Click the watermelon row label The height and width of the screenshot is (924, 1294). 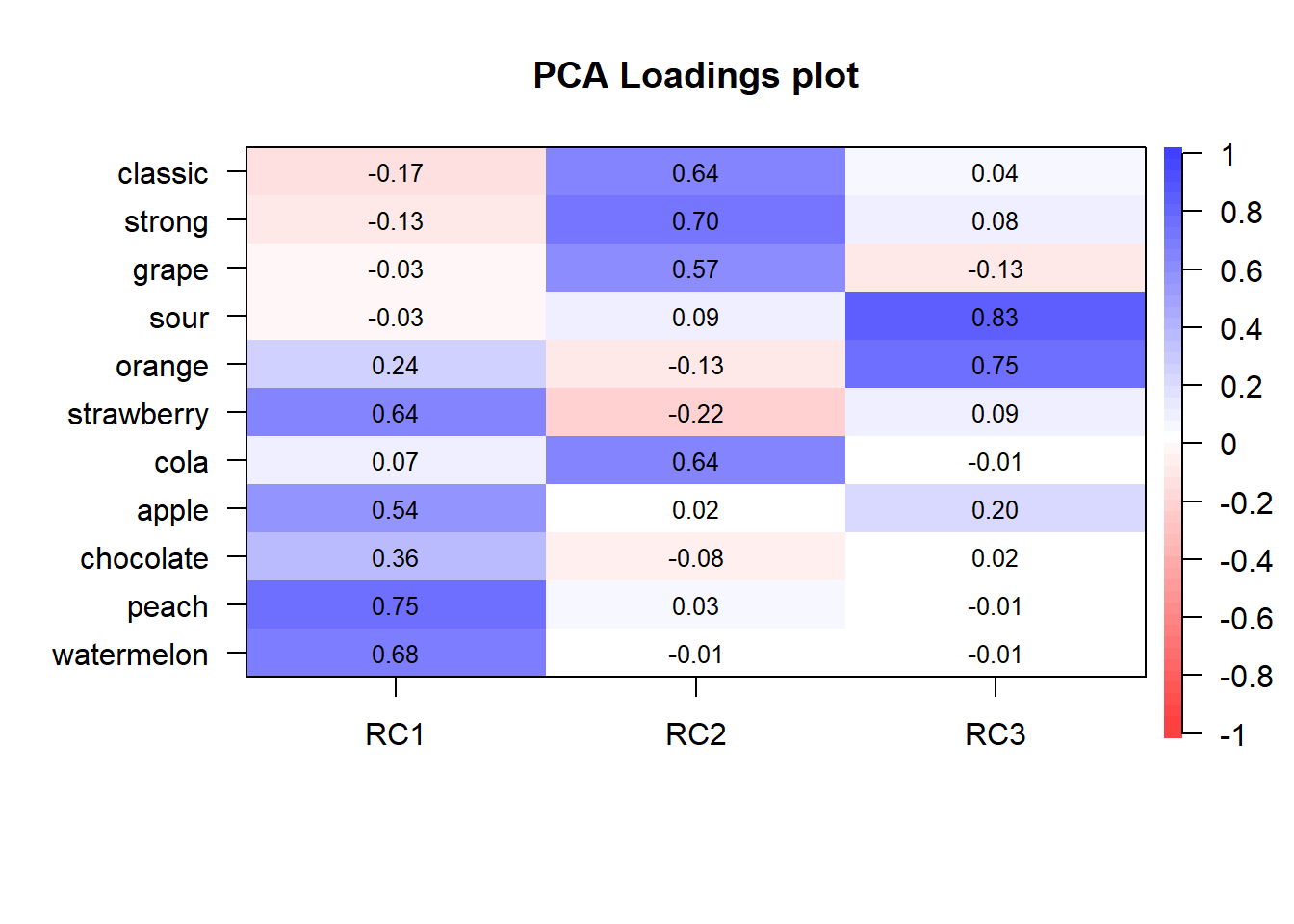[x=130, y=654]
